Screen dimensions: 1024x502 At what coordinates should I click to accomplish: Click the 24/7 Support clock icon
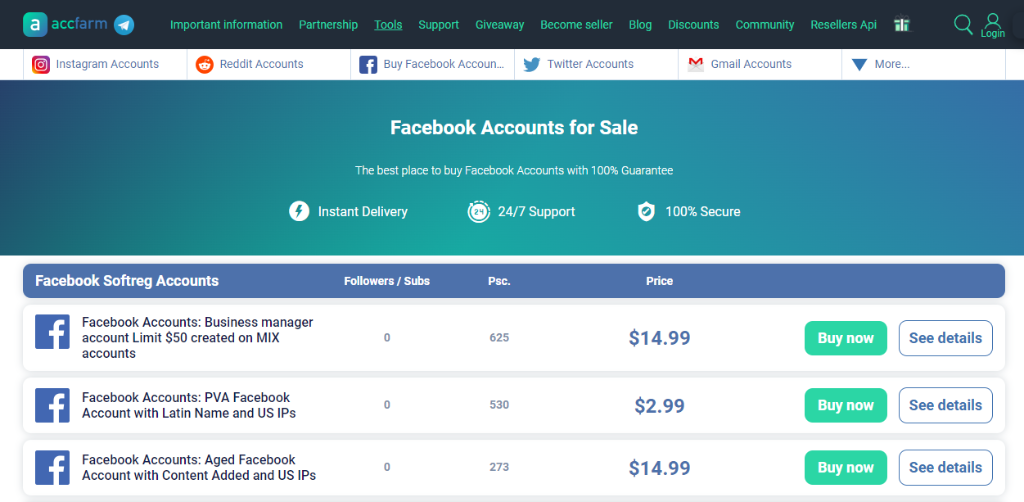pyautogui.click(x=479, y=212)
